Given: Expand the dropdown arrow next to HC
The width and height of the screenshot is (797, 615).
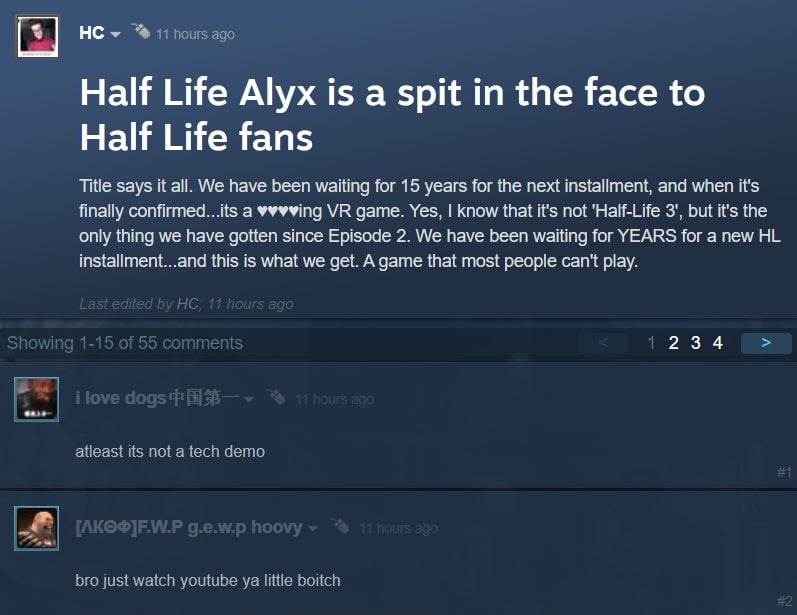Looking at the screenshot, I should 115,34.
